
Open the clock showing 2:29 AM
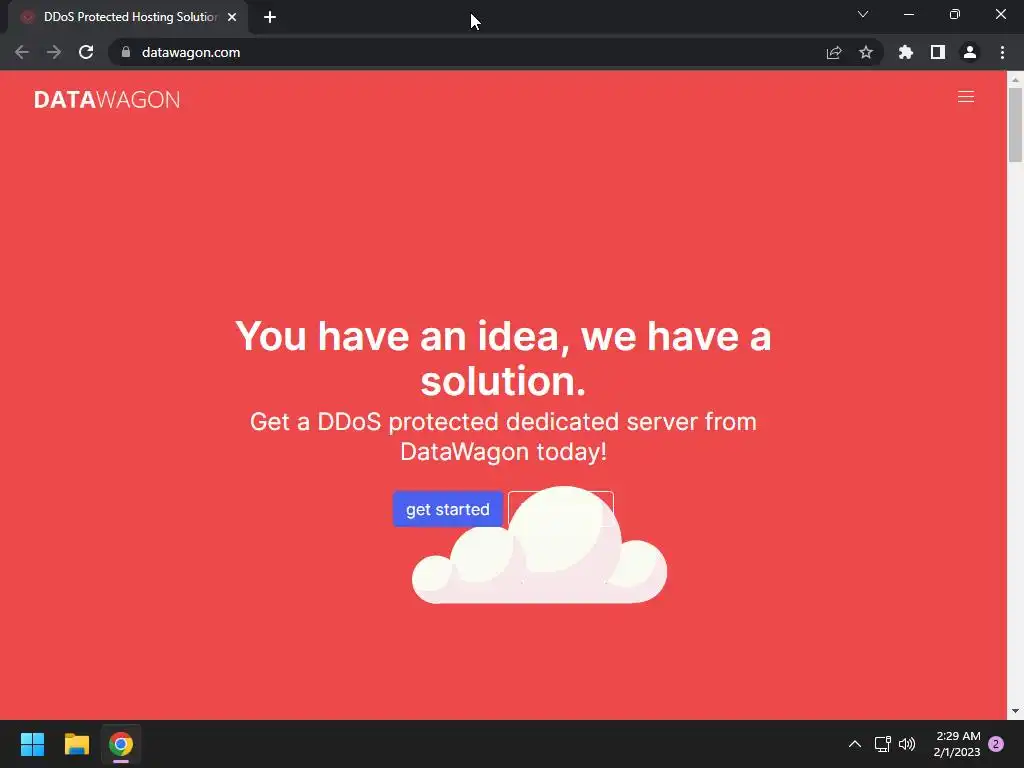click(x=957, y=744)
